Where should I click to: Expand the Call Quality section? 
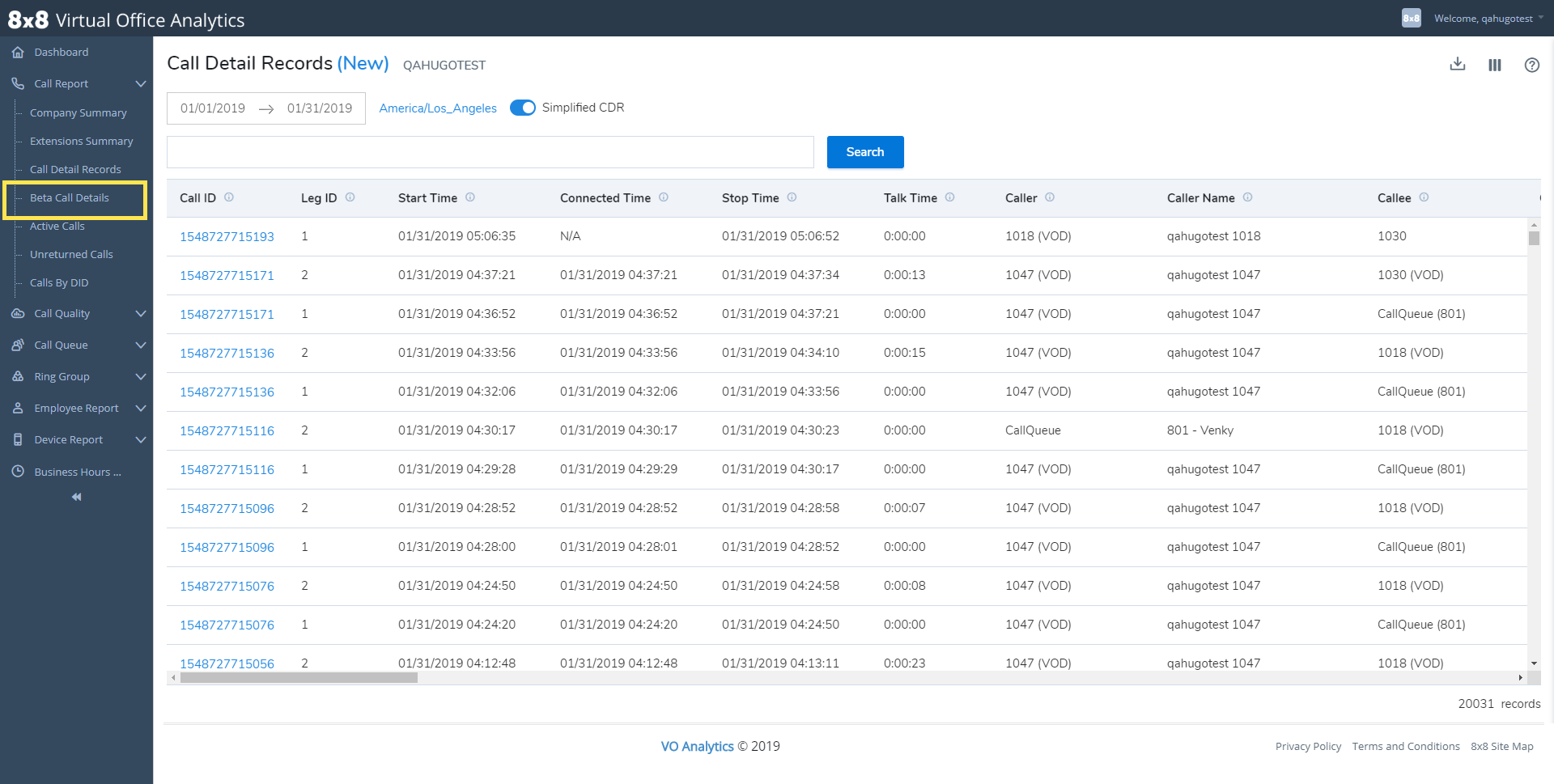pyautogui.click(x=141, y=313)
